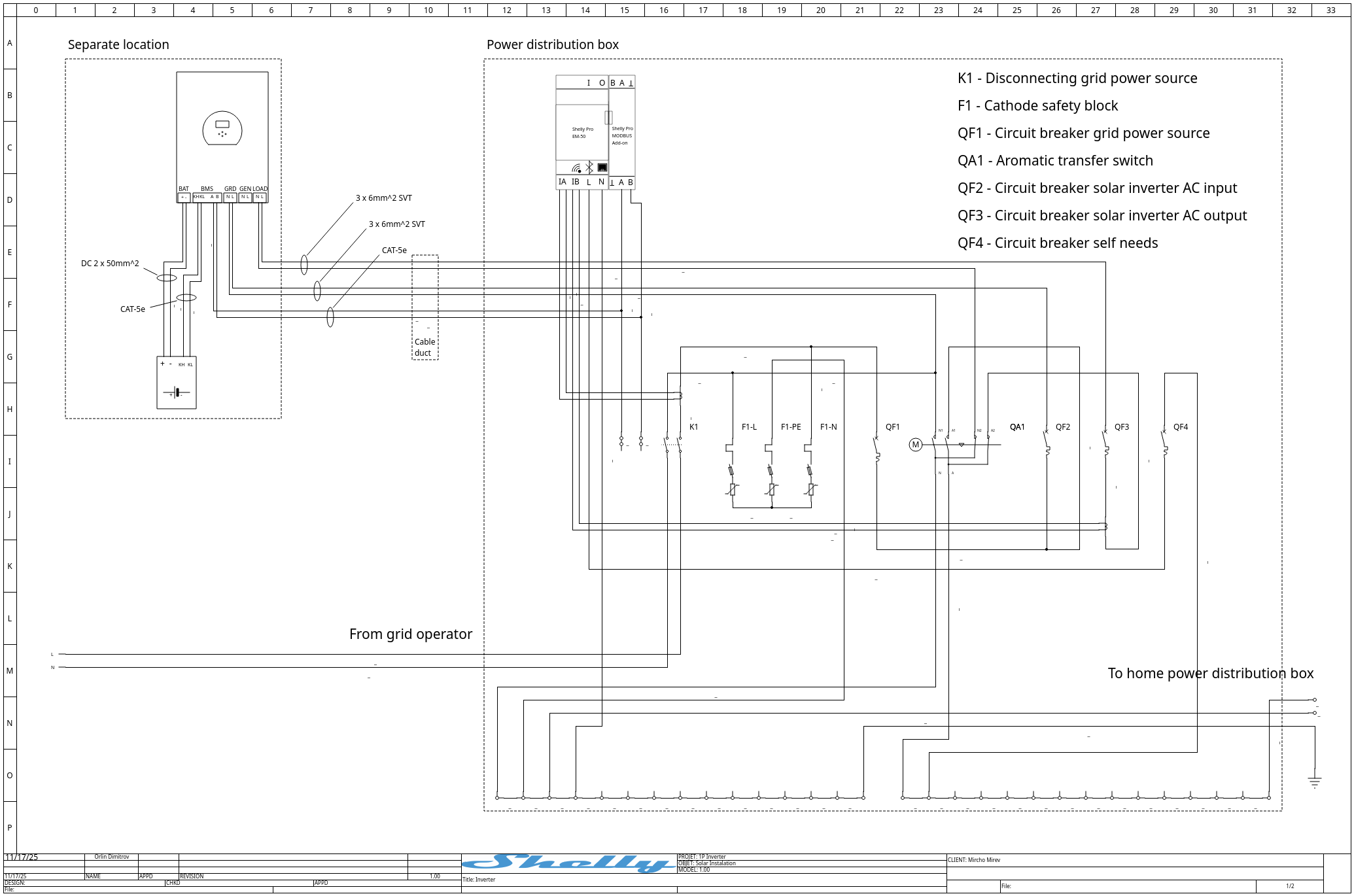Image resolution: width=1354 pixels, height=896 pixels.
Task: Click the To home power distribution box label
Action: pos(1212,673)
